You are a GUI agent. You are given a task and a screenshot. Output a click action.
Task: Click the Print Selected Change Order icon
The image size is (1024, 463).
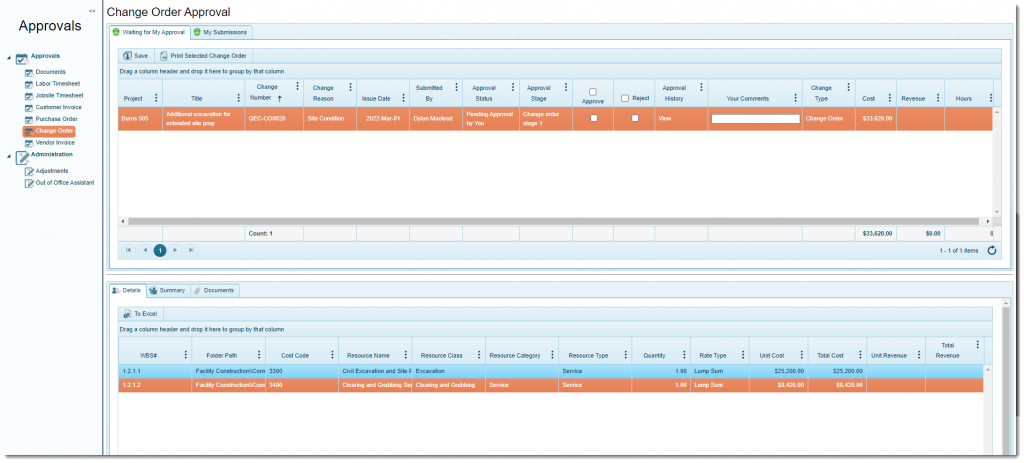[164, 56]
